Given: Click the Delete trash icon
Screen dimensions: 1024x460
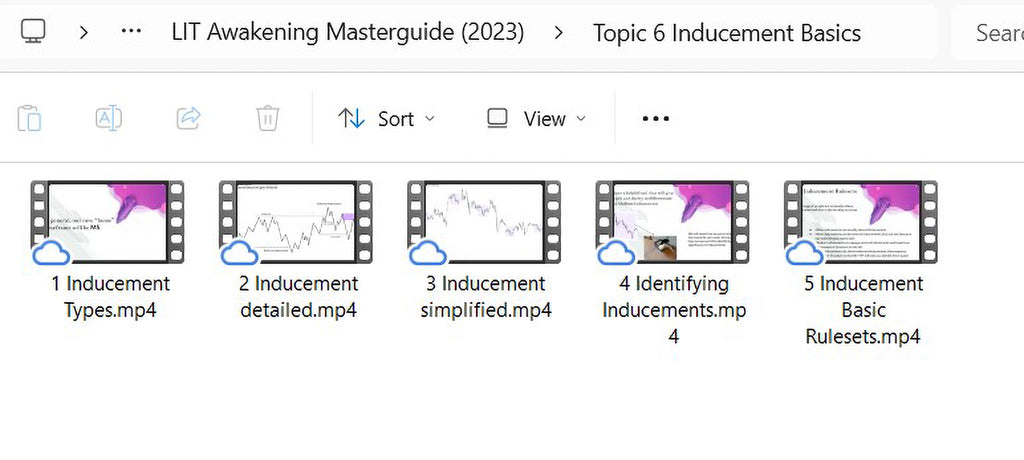Looking at the screenshot, I should tap(268, 118).
